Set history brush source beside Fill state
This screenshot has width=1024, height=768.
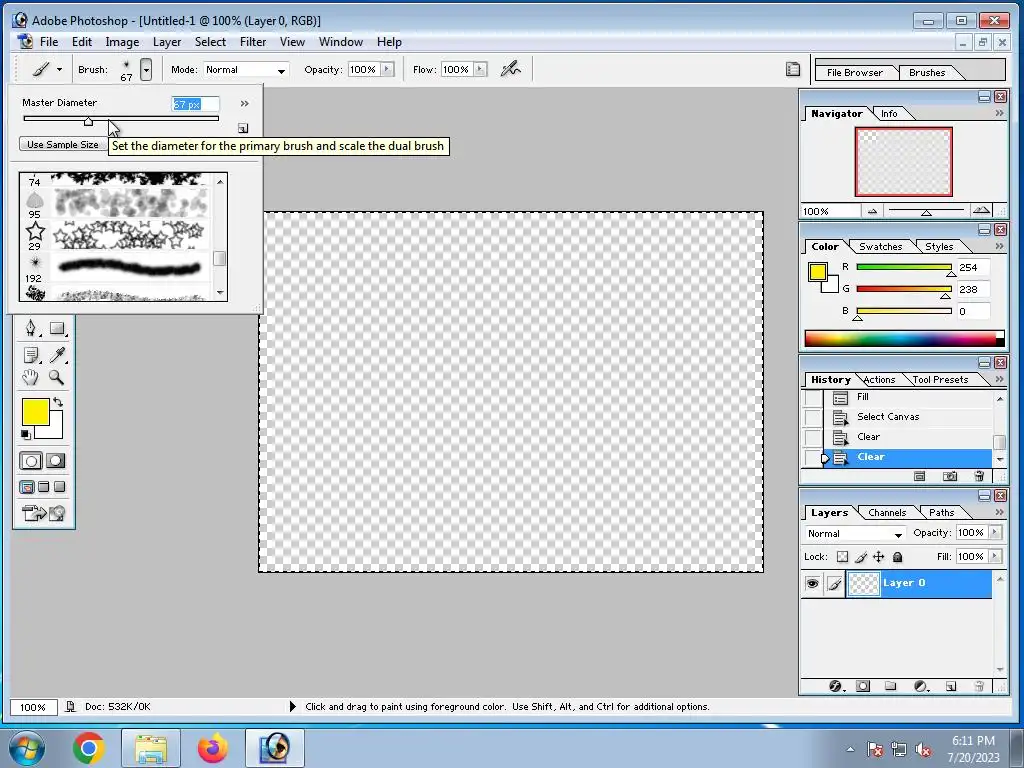[x=812, y=397]
